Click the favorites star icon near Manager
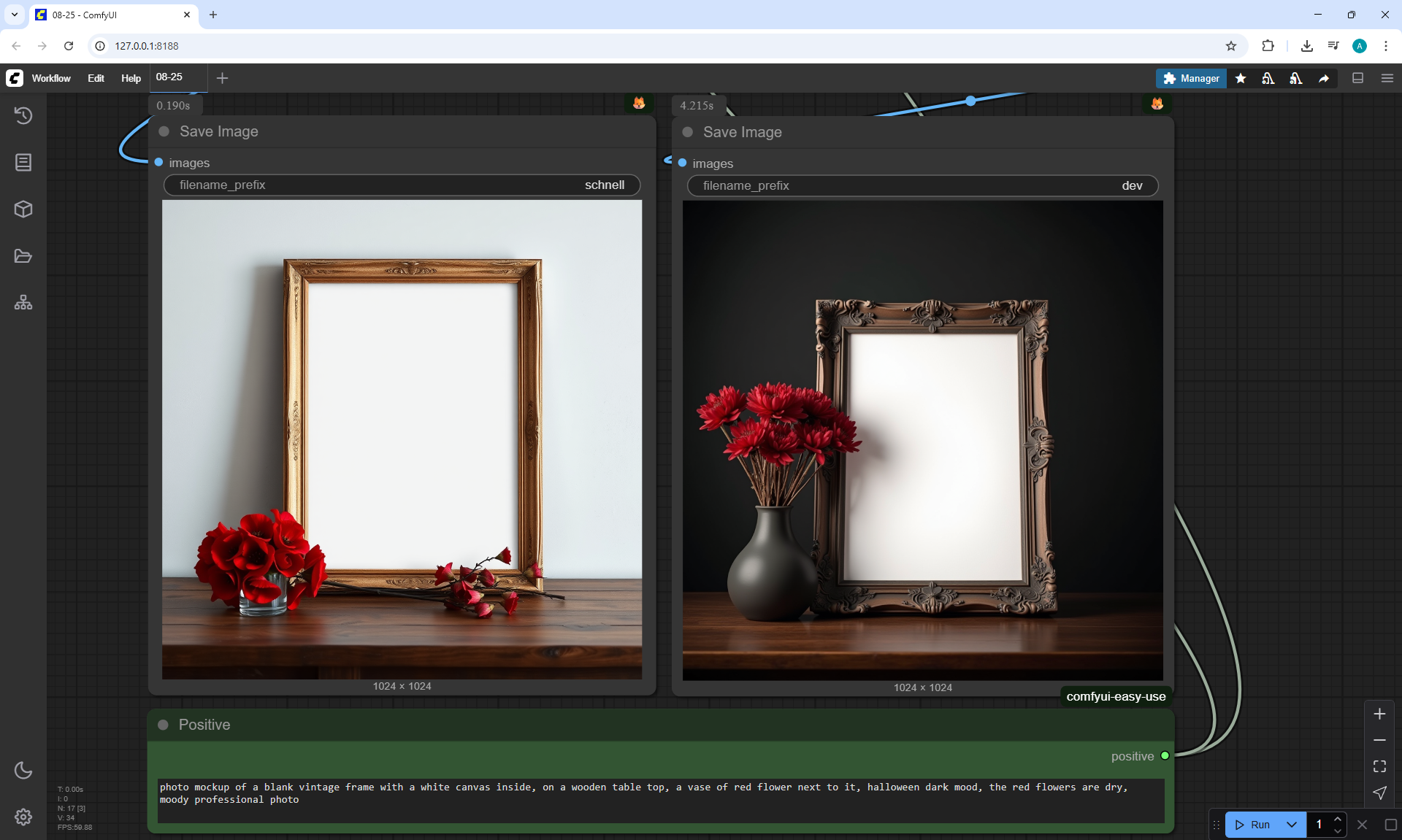The height and width of the screenshot is (840, 1402). pos(1241,78)
